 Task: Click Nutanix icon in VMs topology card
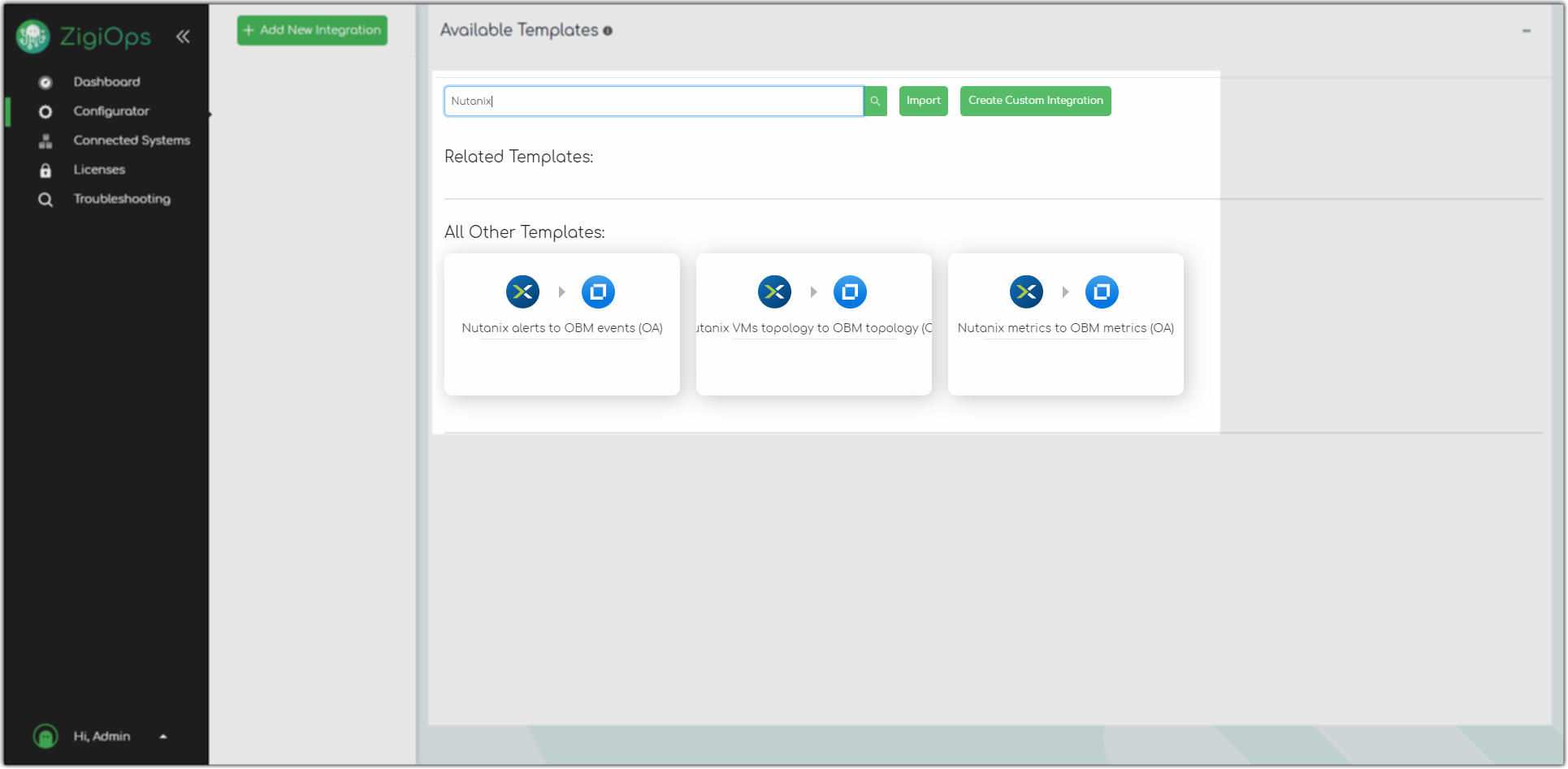click(x=775, y=292)
